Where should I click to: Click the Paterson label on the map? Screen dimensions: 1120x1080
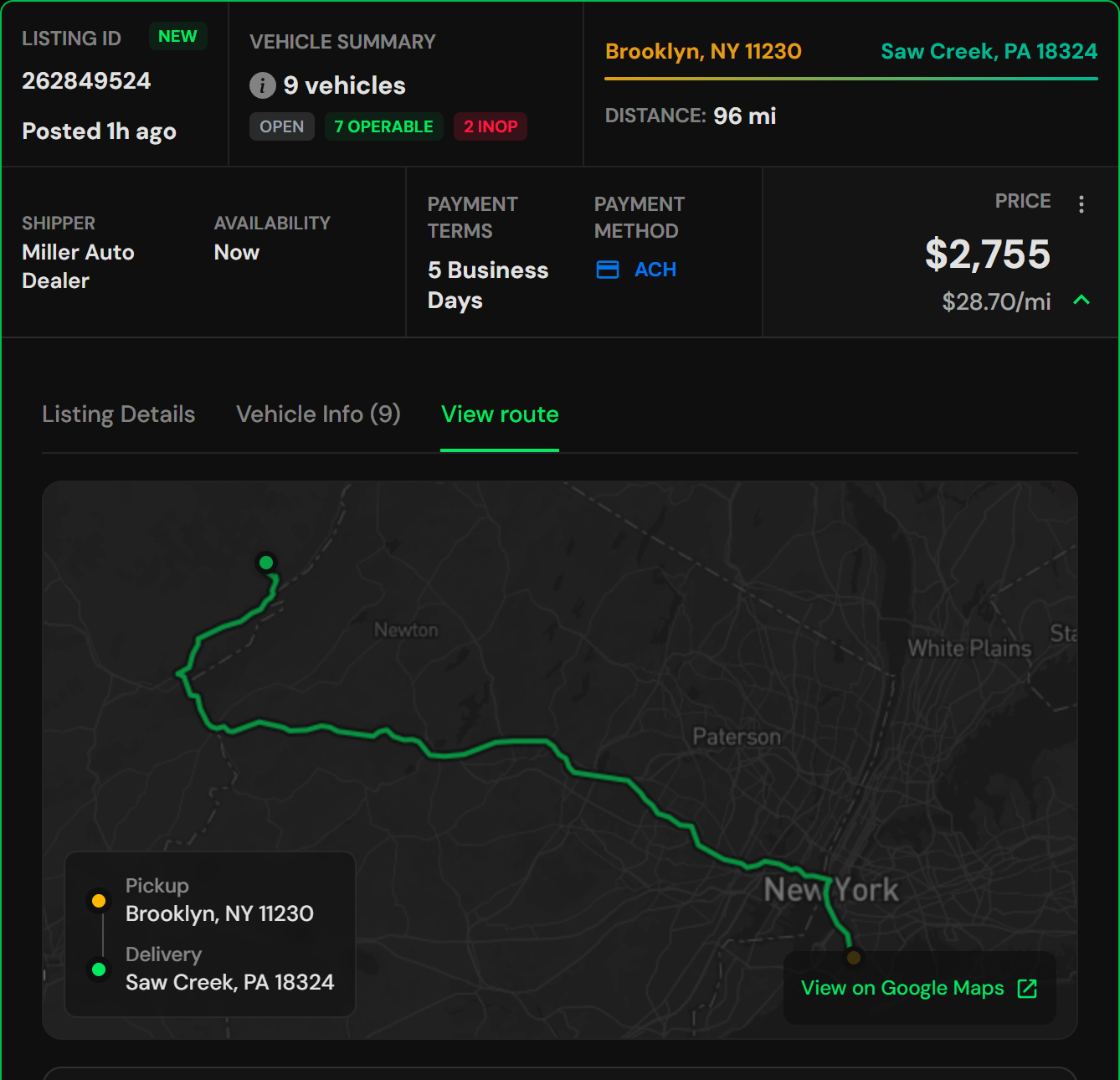[737, 737]
